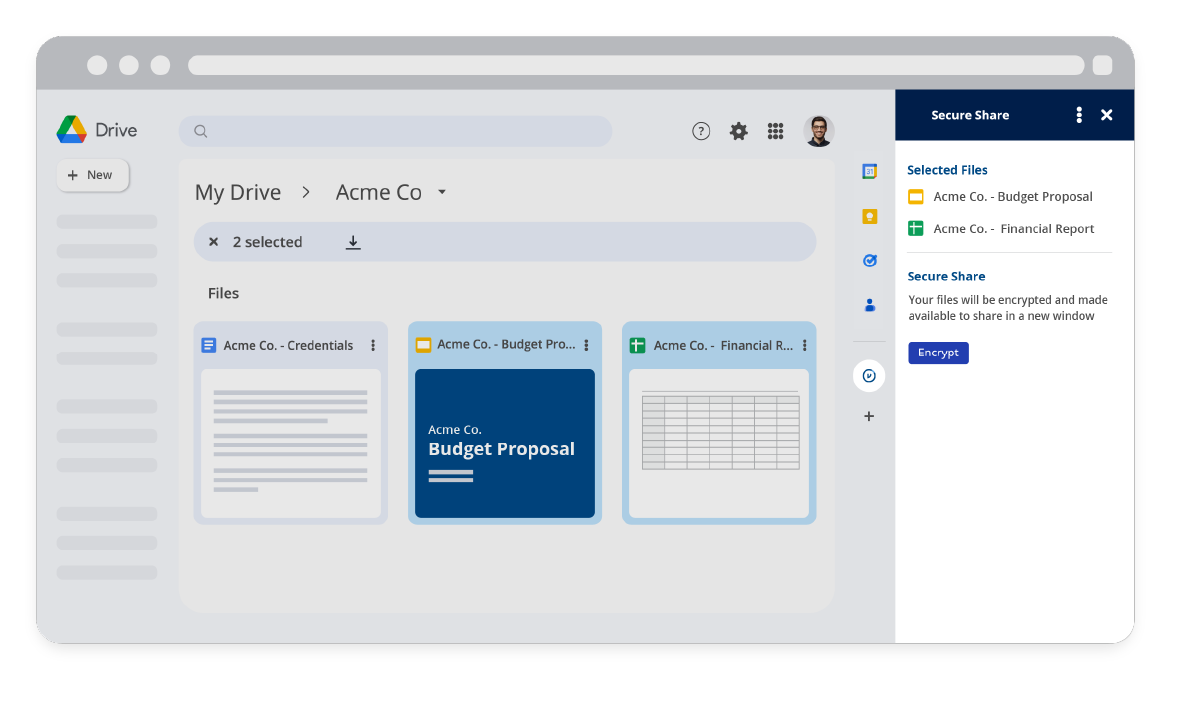Open more options for Budget Proposal card
The height and width of the screenshot is (709, 1179).
[587, 344]
